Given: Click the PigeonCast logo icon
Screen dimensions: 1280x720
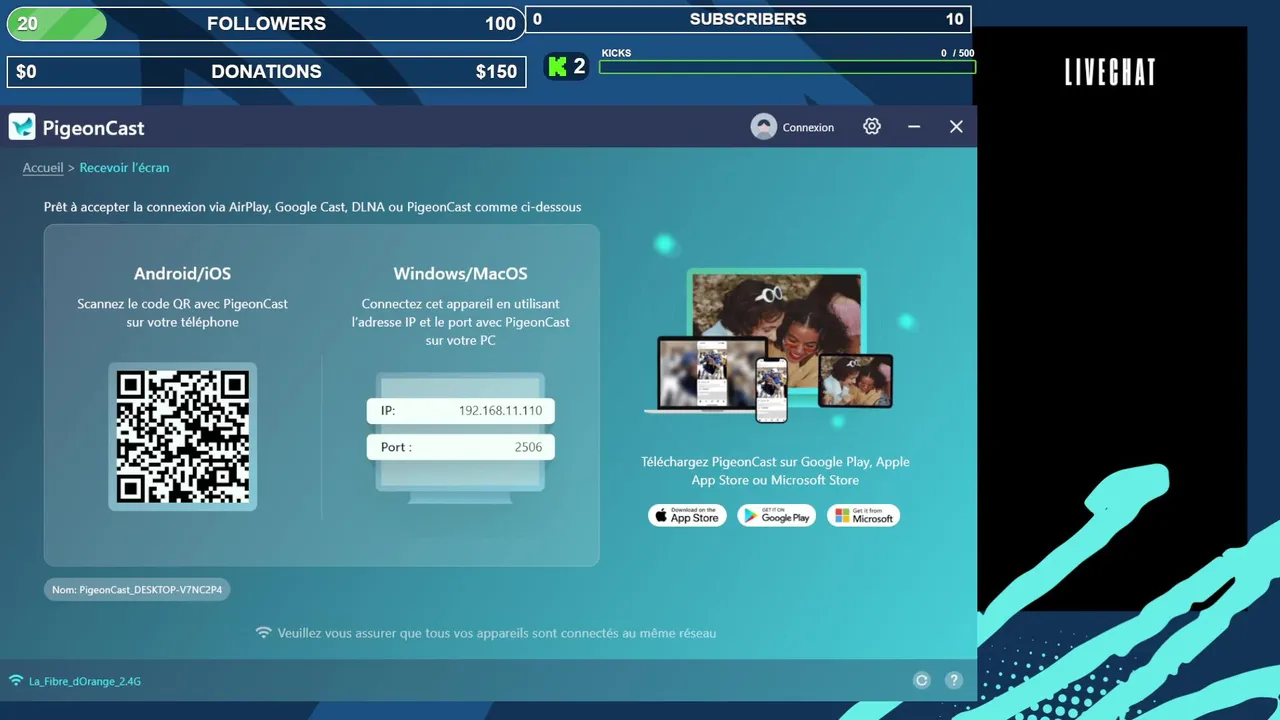Looking at the screenshot, I should coord(22,127).
